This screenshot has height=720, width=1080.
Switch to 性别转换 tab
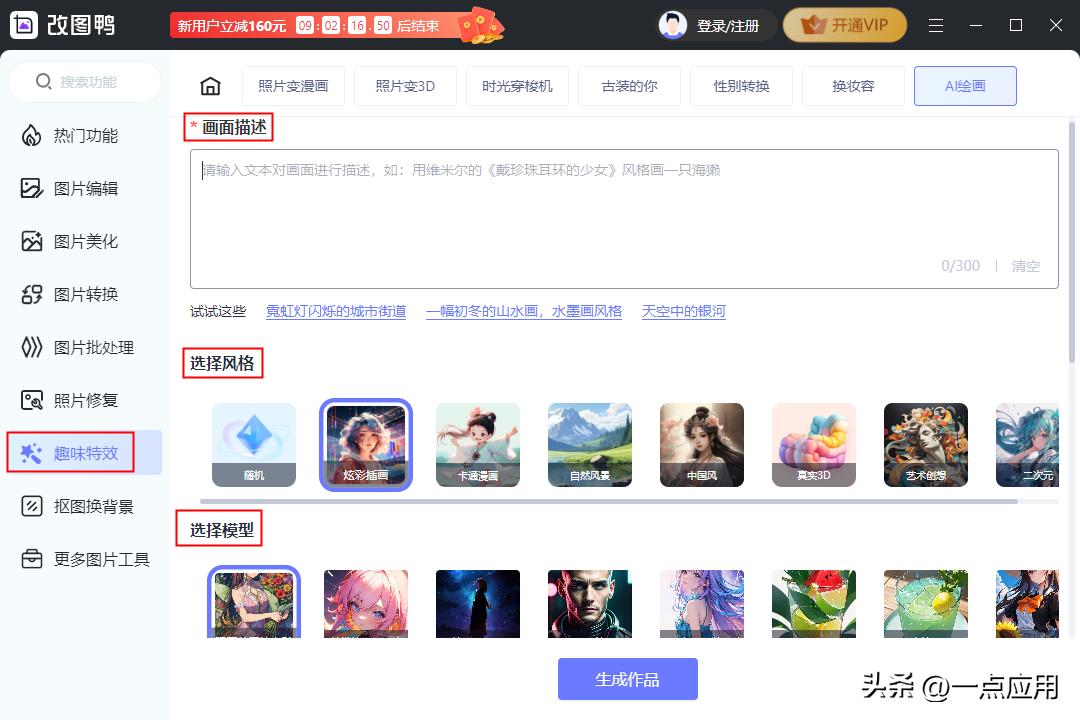click(741, 86)
